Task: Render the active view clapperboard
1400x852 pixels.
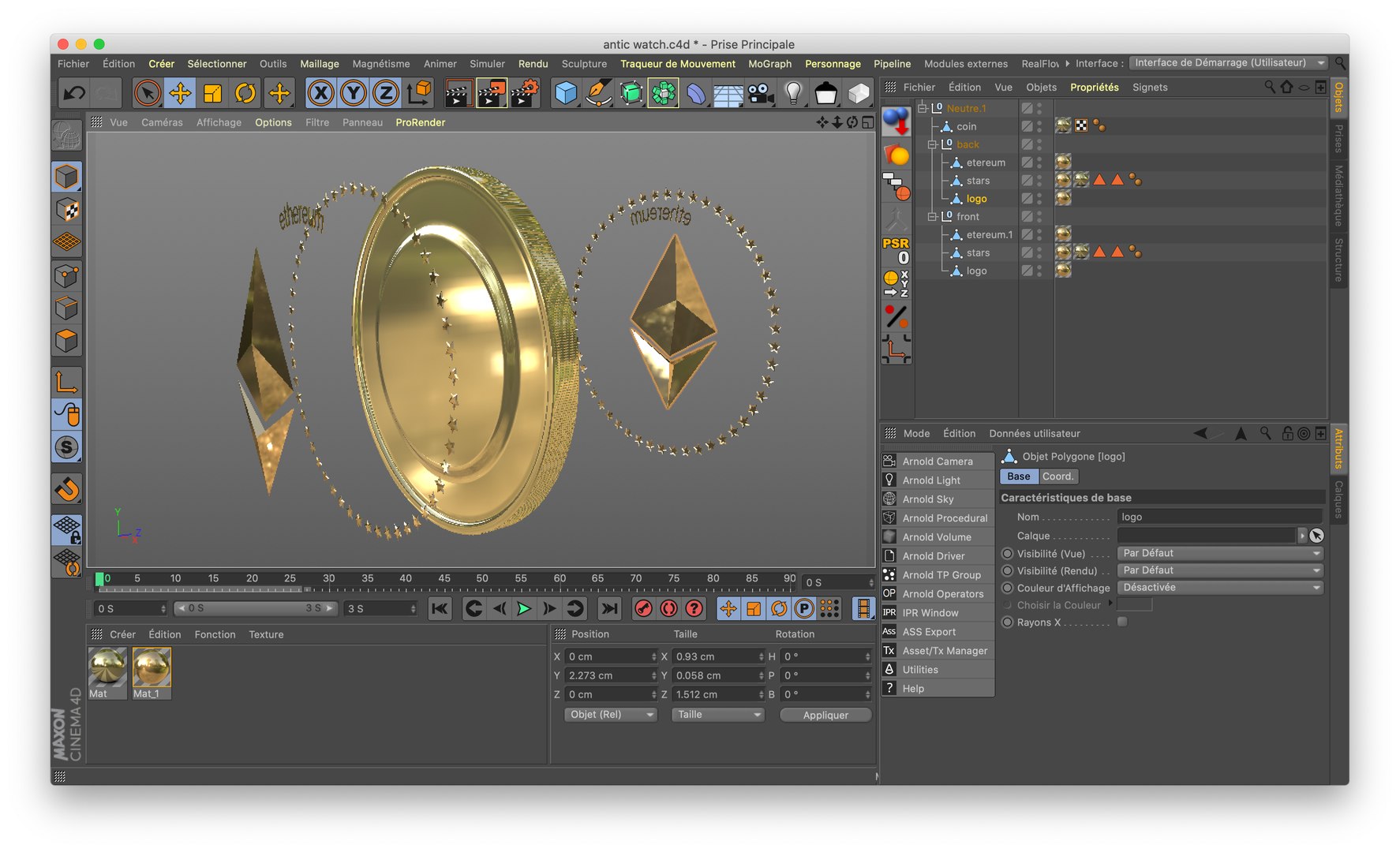Action: (x=457, y=93)
